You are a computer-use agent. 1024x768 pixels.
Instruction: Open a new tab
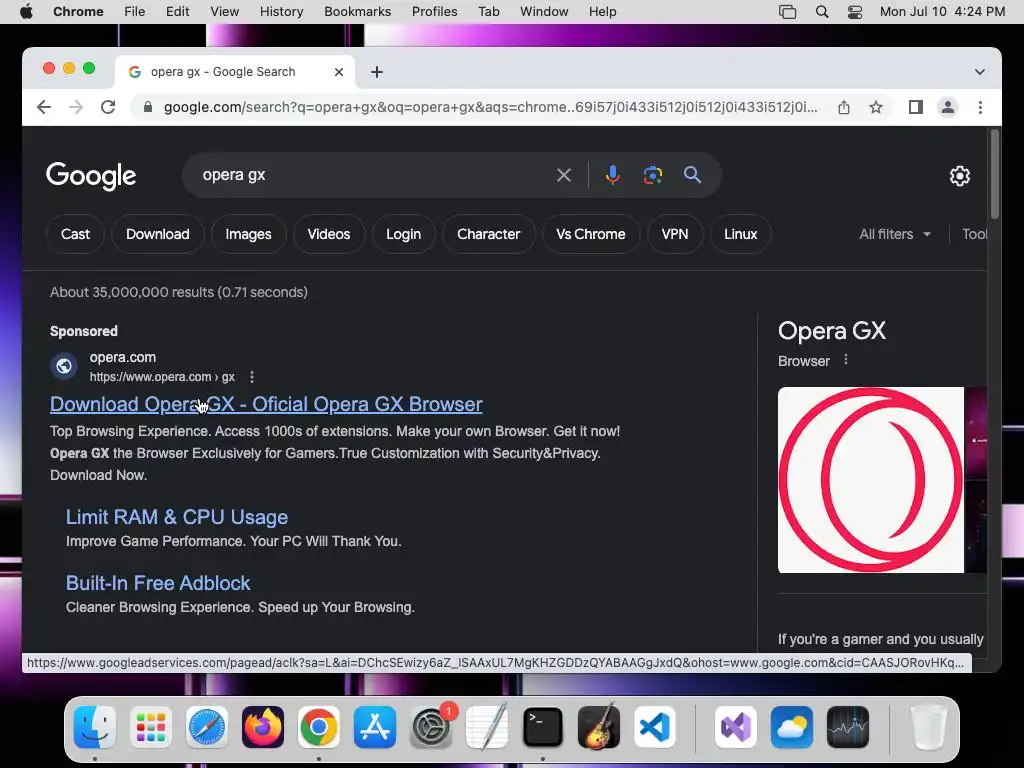[377, 72]
